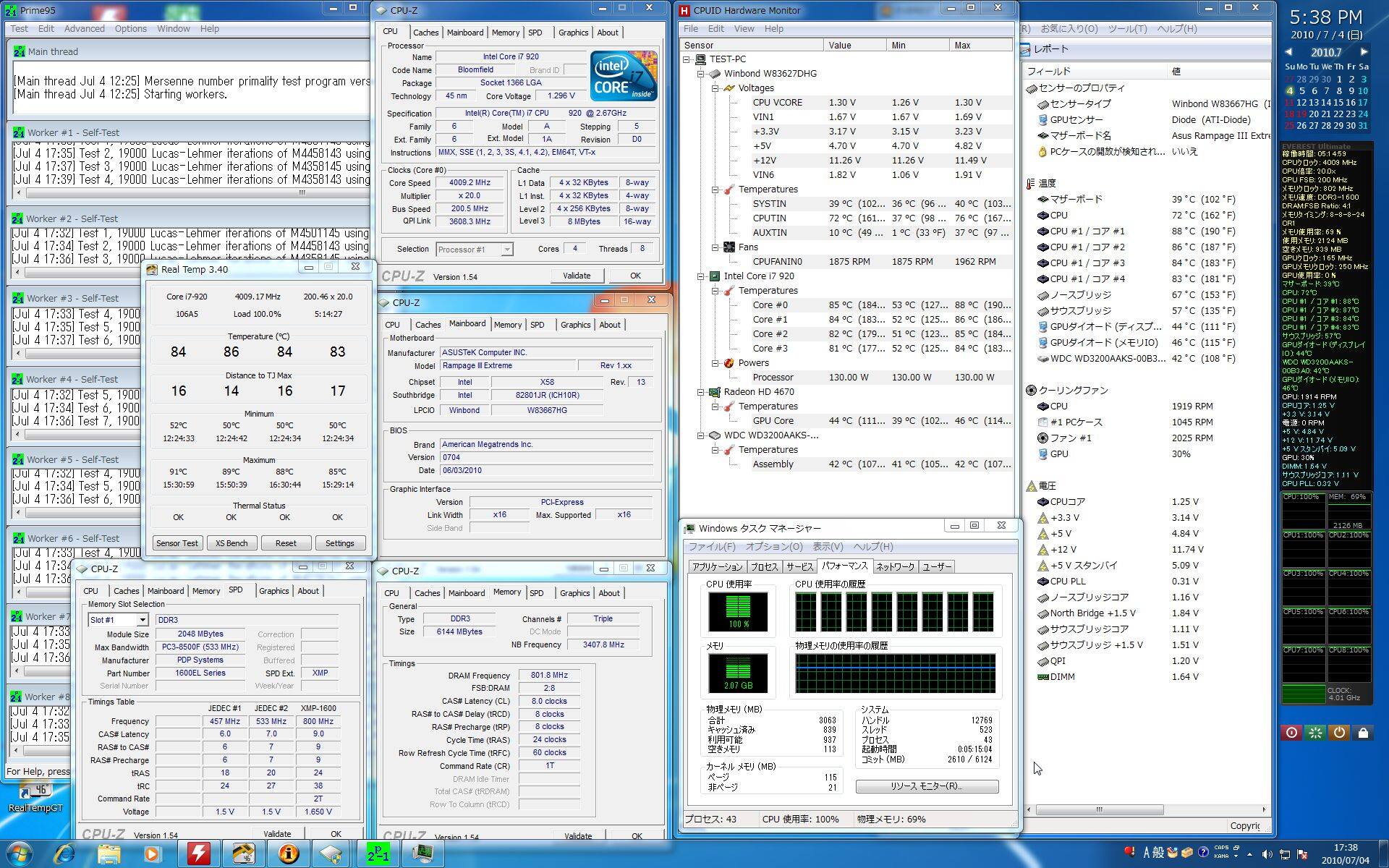The width and height of the screenshot is (1389, 868).
Task: Open Internet Explorer from taskbar
Action: coord(64,854)
